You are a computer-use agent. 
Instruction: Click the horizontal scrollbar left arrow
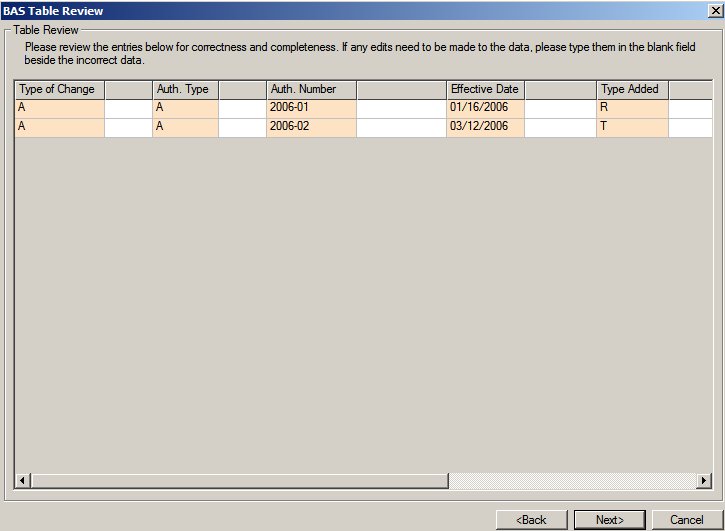[x=22, y=481]
